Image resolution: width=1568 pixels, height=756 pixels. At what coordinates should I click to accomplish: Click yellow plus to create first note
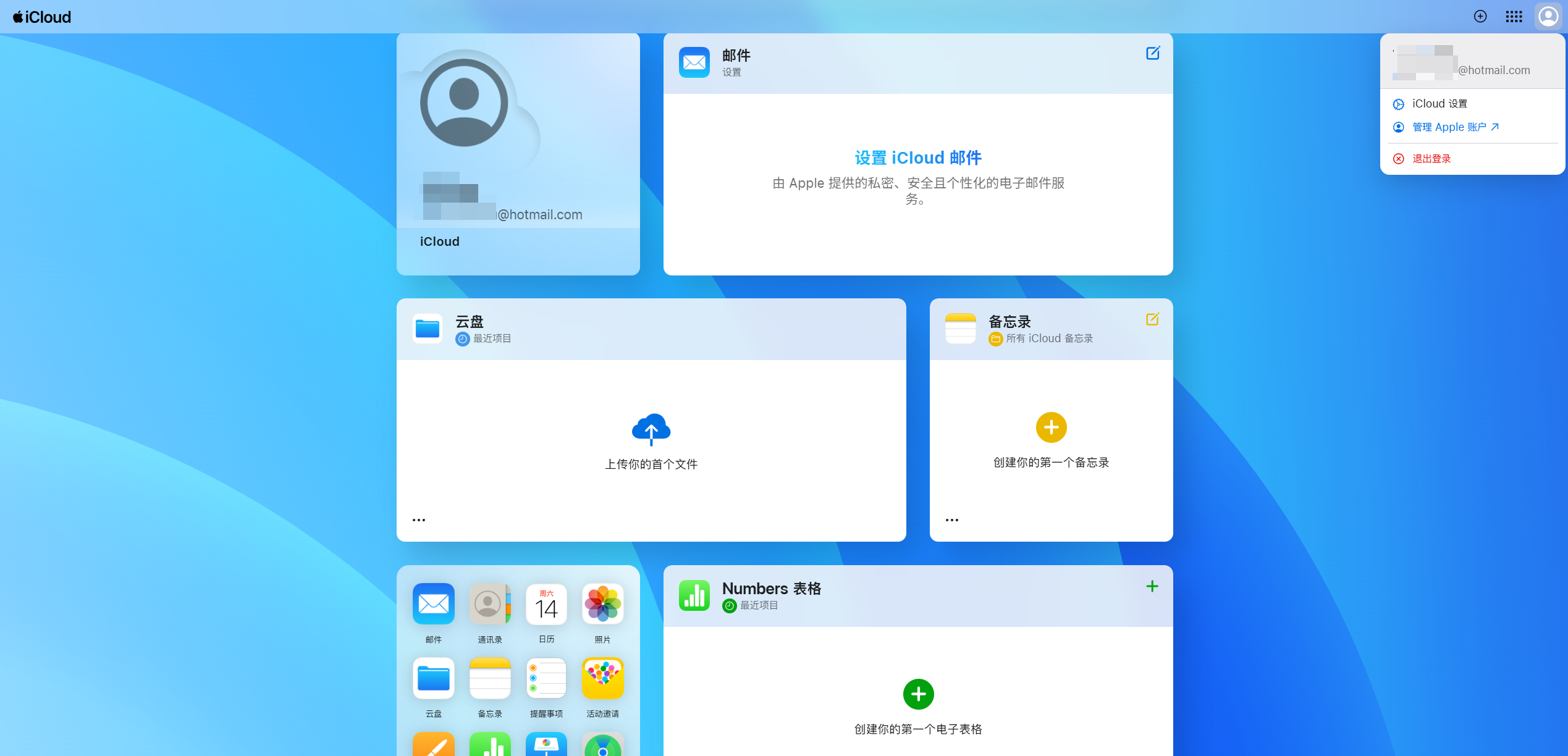tap(1051, 427)
